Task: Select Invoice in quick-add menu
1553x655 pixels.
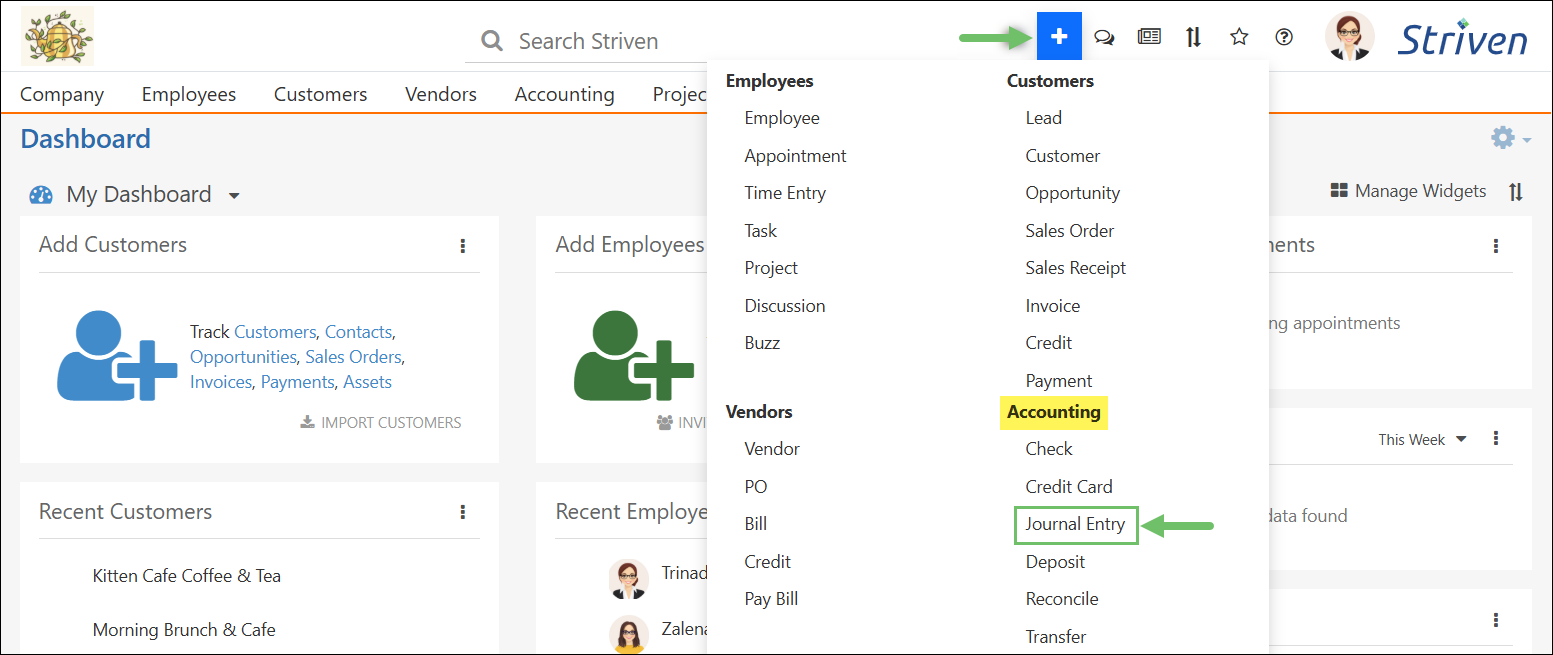Action: 1052,306
